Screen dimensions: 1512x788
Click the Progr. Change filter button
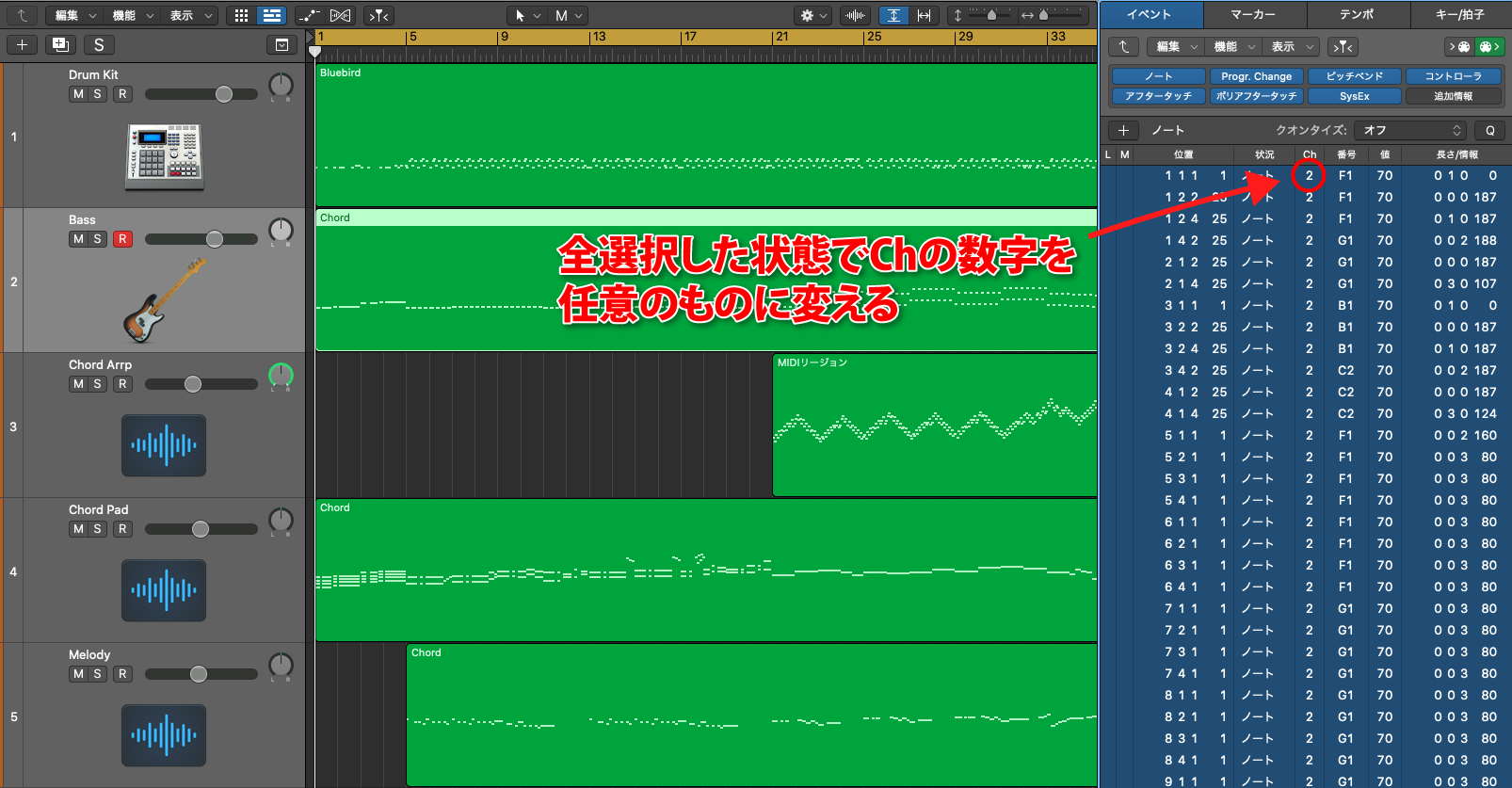coord(1256,76)
